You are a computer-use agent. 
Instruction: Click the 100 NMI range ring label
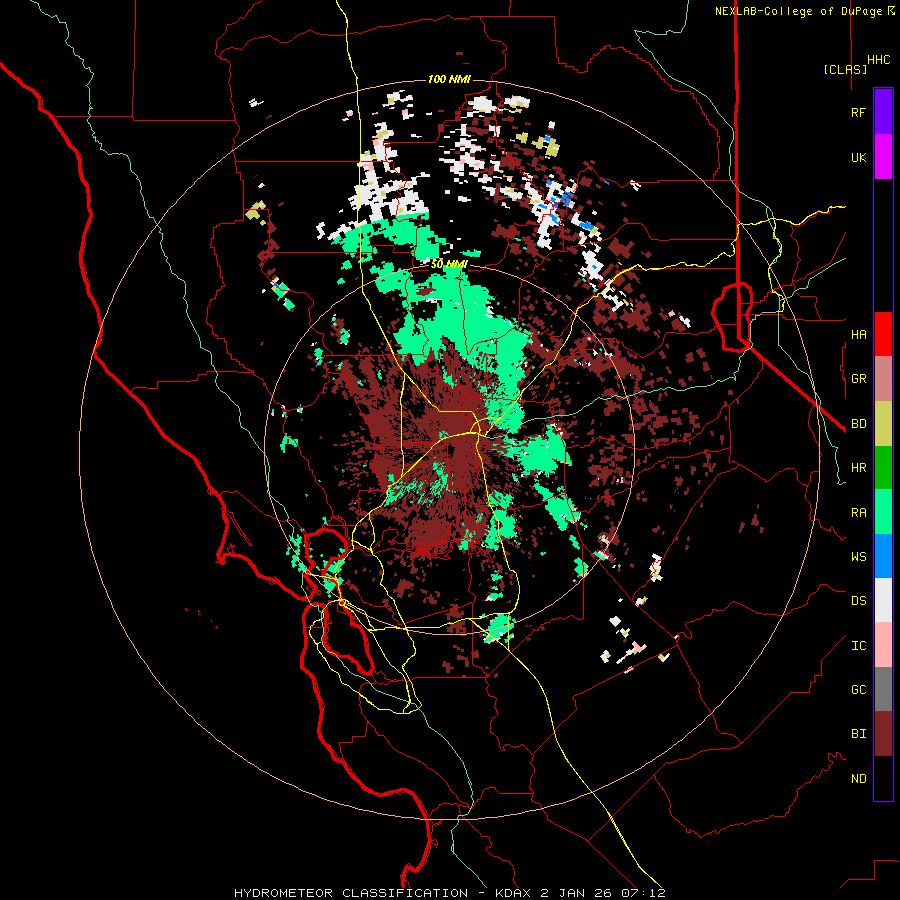click(x=449, y=79)
